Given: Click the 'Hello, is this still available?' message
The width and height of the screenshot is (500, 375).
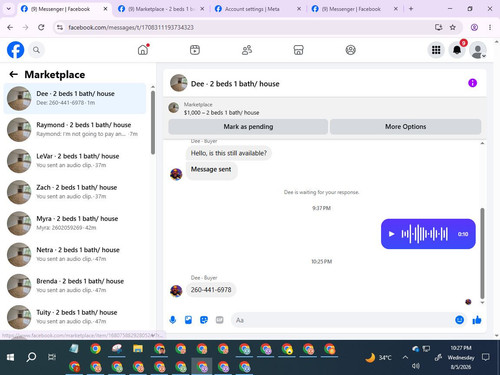Looking at the screenshot, I should point(229,153).
